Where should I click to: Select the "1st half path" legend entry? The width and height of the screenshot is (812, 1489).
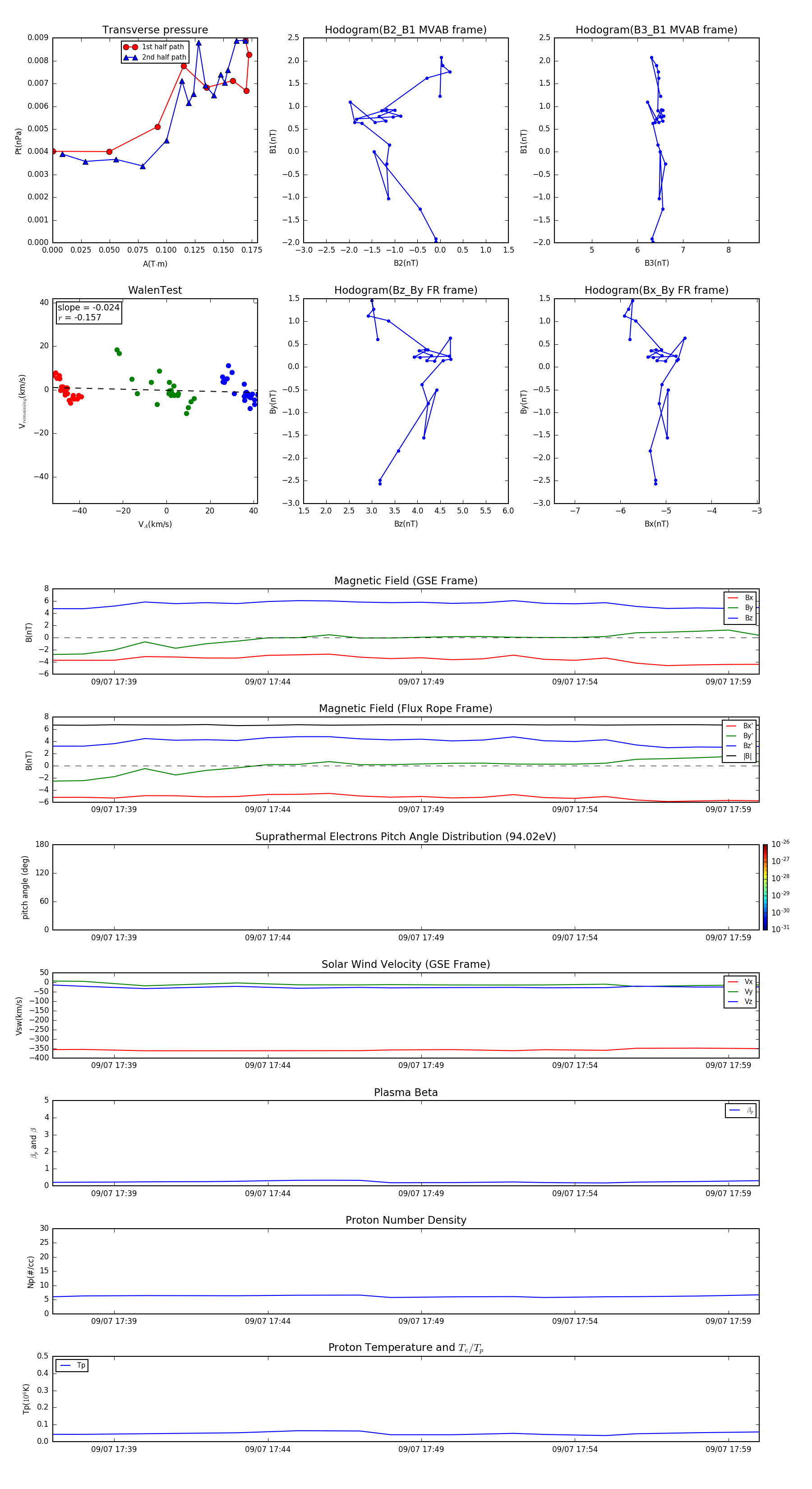154,47
